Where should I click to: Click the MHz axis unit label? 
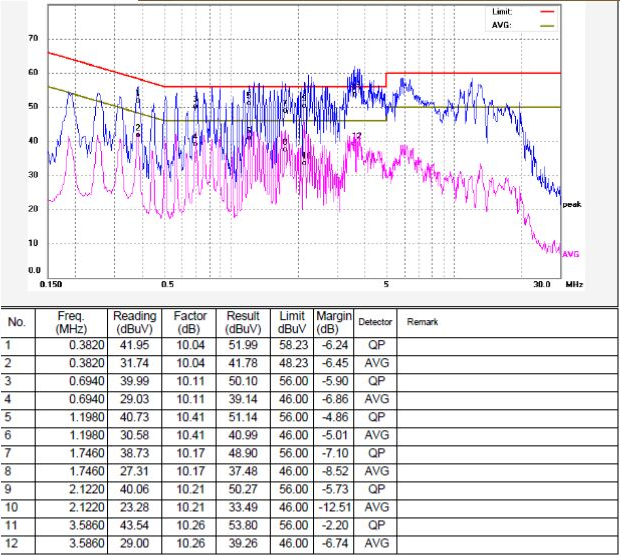[x=574, y=284]
